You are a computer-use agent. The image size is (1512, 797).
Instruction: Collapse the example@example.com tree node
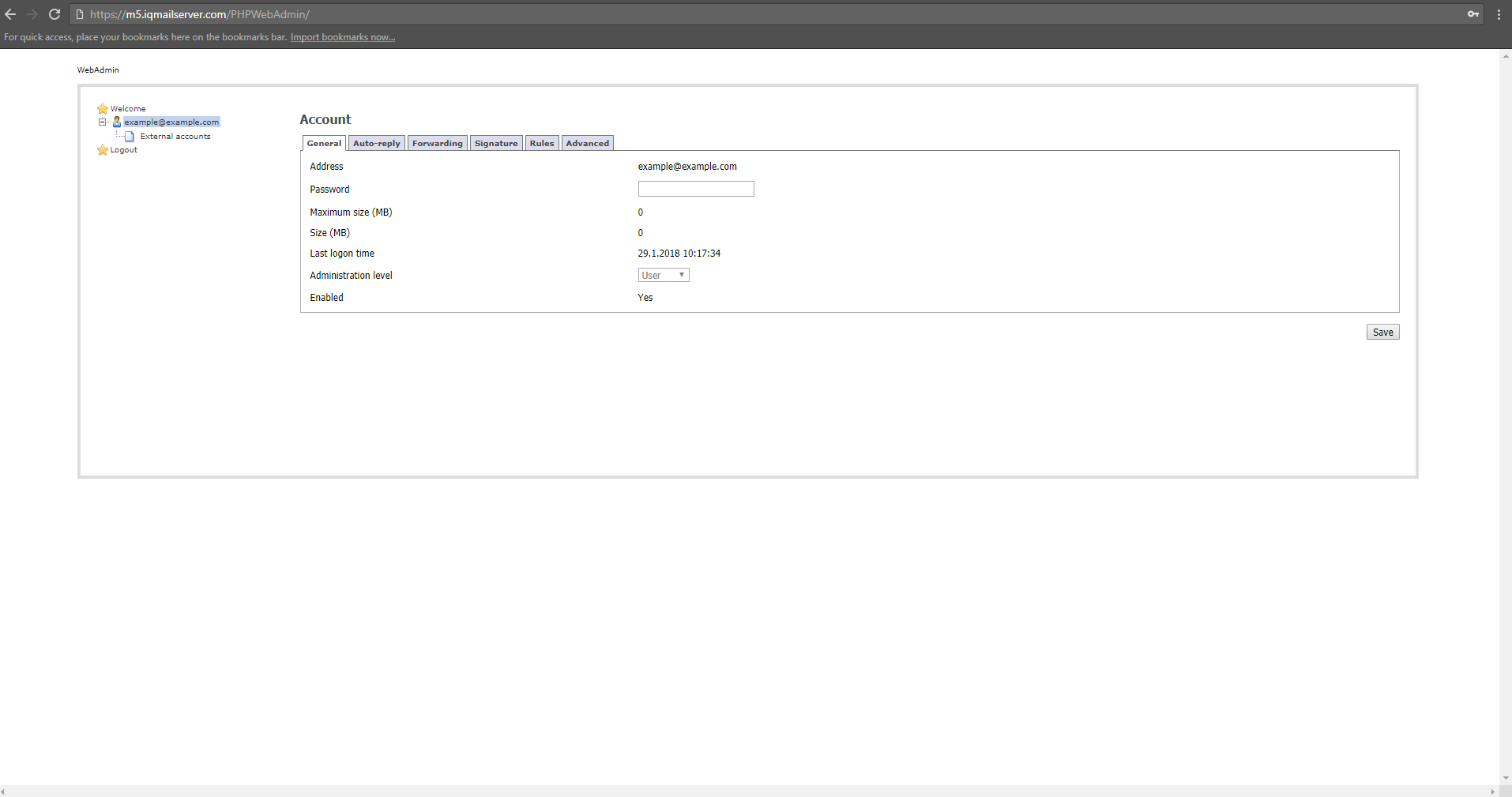coord(102,122)
